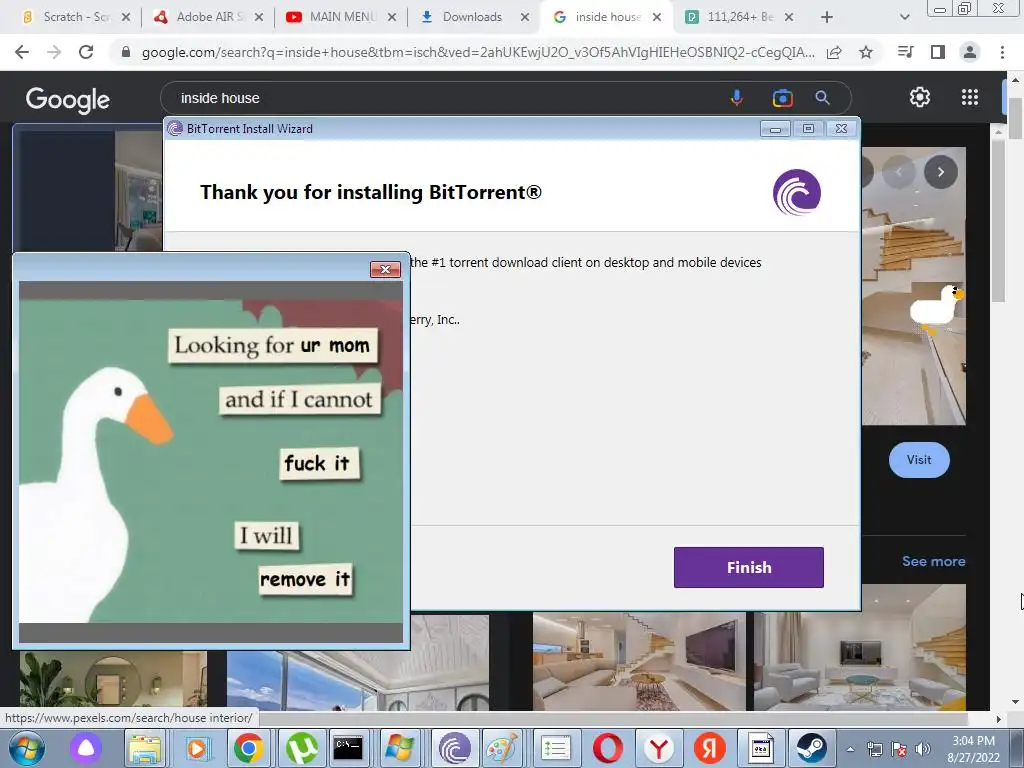
Task: Open Steam in taskbar
Action: pyautogui.click(x=811, y=748)
